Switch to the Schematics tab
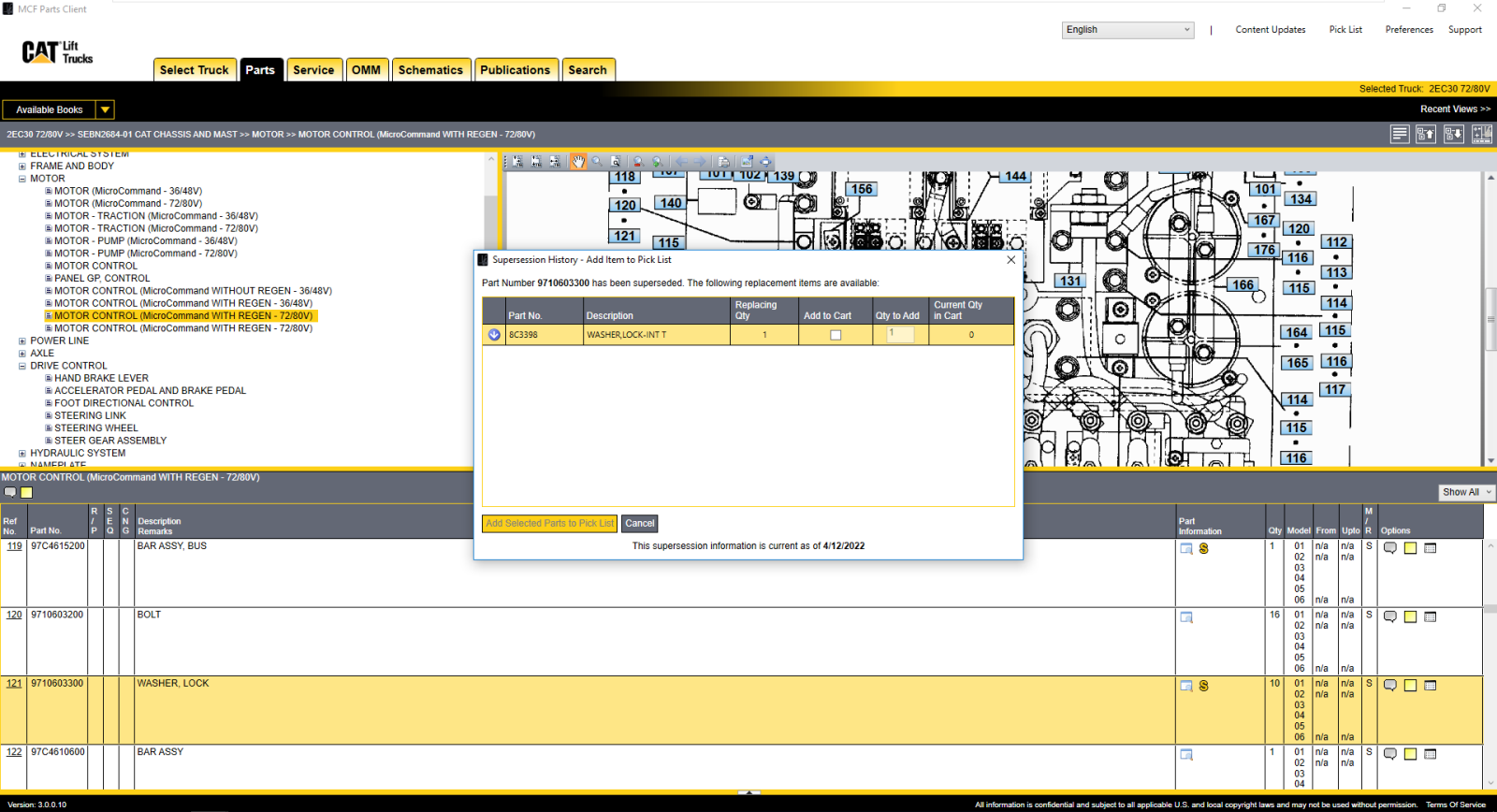Image resolution: width=1497 pixels, height=812 pixels. (x=430, y=70)
